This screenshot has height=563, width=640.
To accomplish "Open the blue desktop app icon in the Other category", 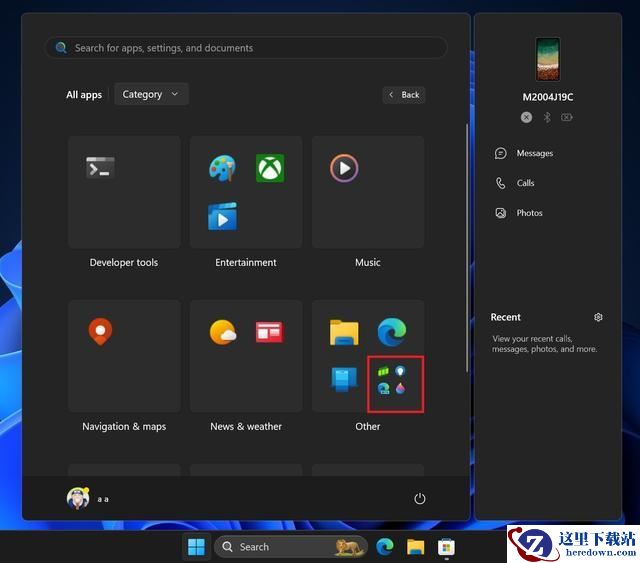I will (344, 379).
